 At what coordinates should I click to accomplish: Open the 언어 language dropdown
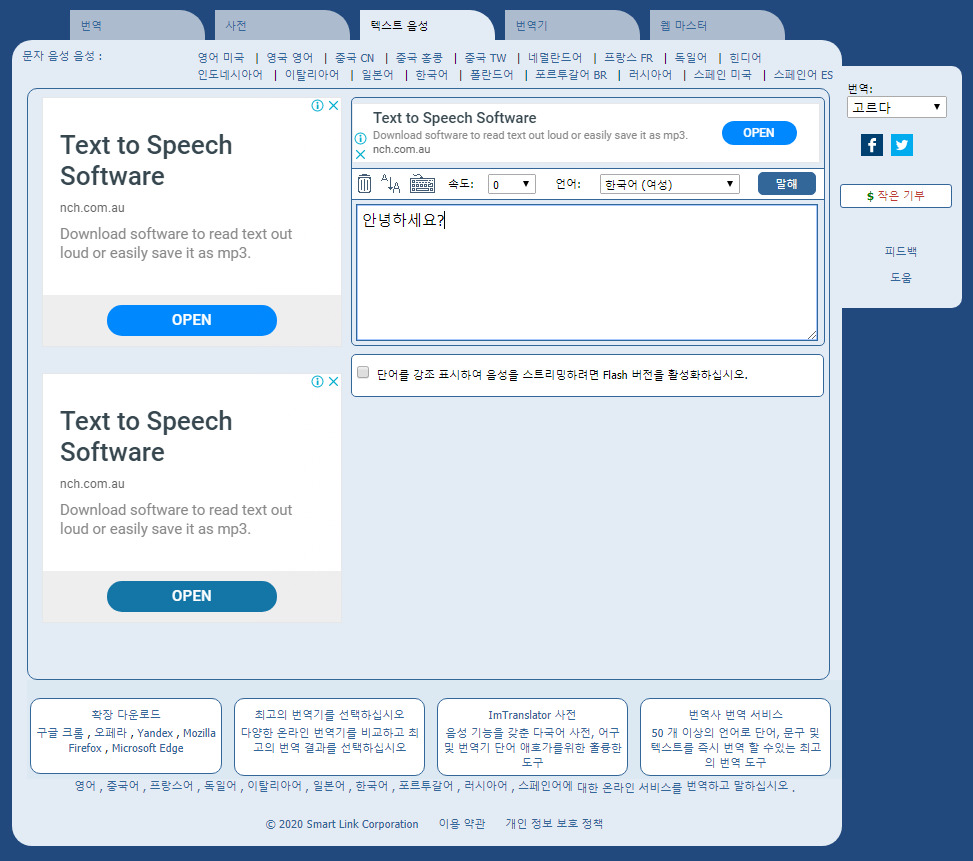pos(670,184)
